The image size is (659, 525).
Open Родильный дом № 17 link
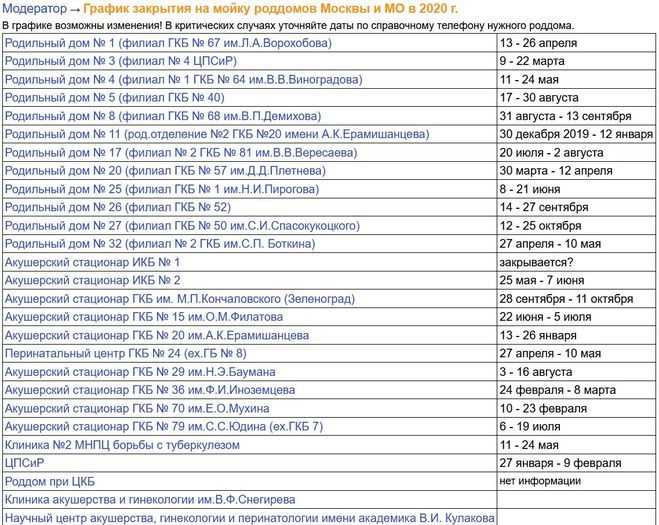point(181,153)
